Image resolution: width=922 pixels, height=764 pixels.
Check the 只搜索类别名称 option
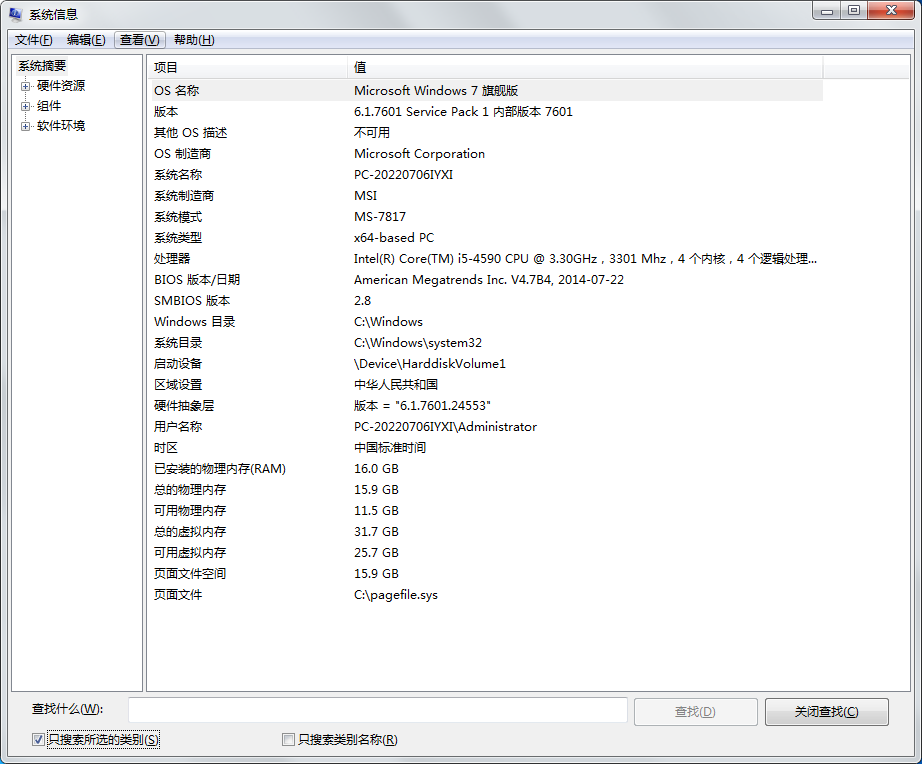click(x=289, y=739)
